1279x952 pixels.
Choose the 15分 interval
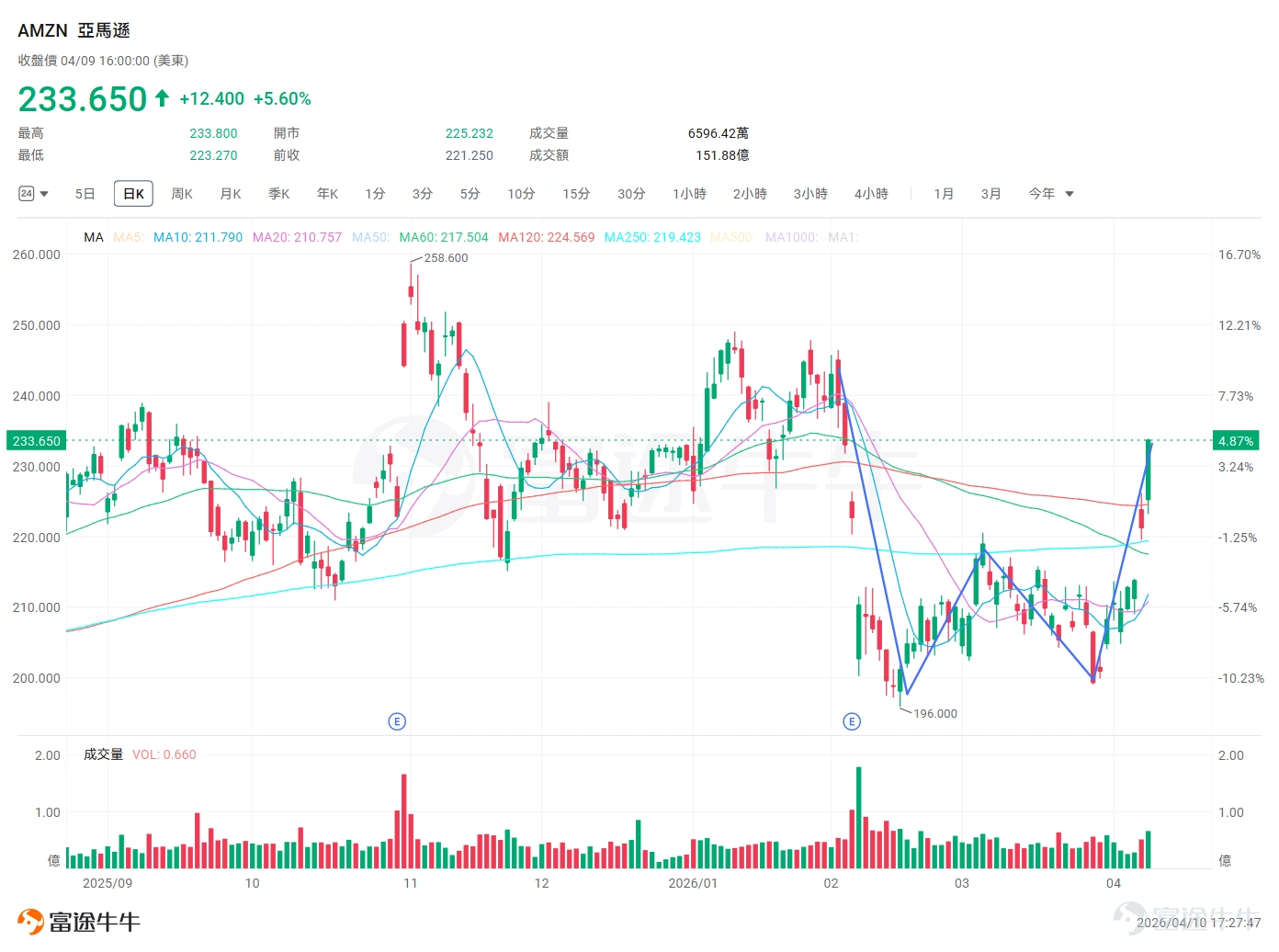click(577, 194)
